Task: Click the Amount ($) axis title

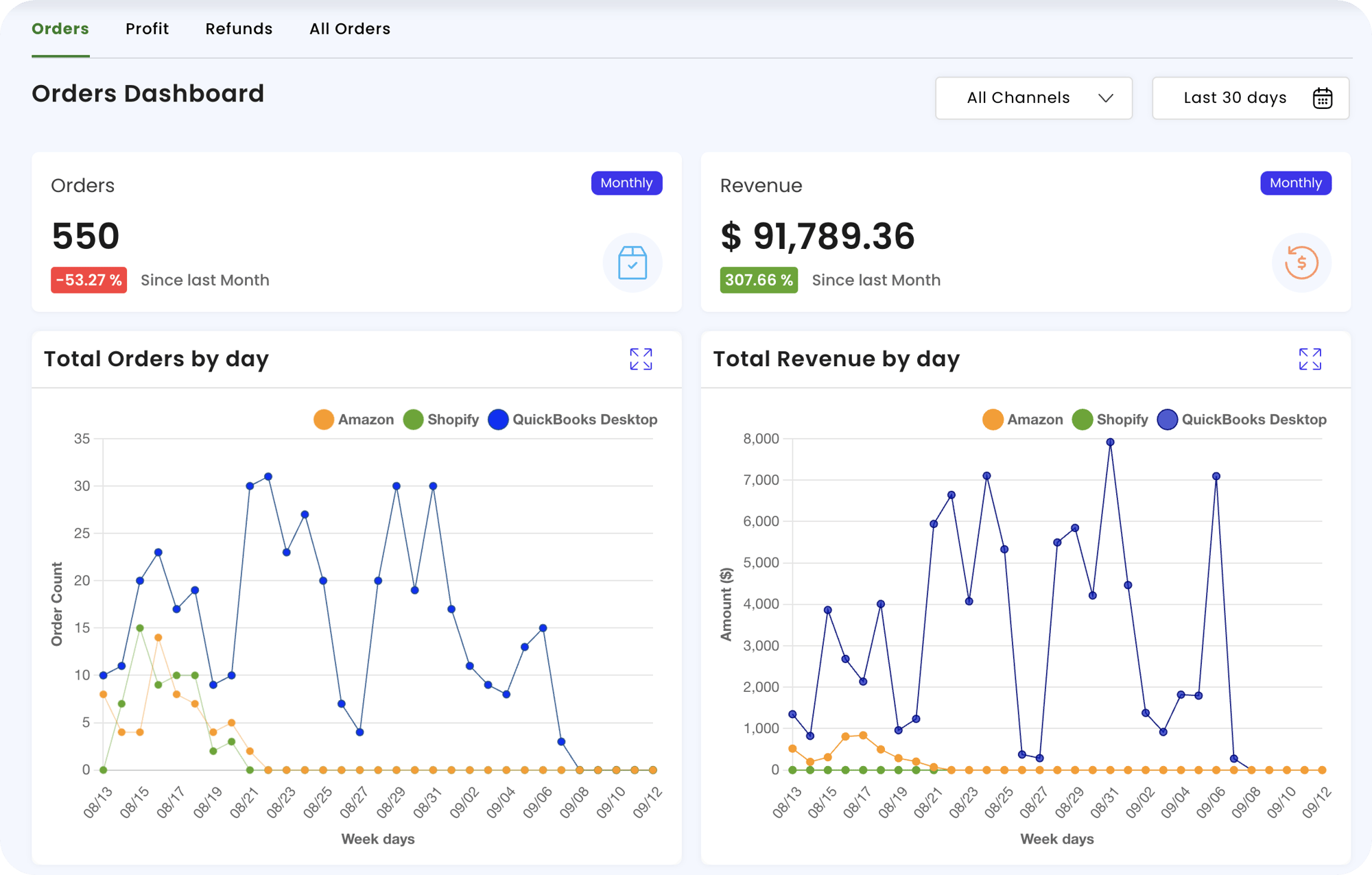Action: (726, 604)
